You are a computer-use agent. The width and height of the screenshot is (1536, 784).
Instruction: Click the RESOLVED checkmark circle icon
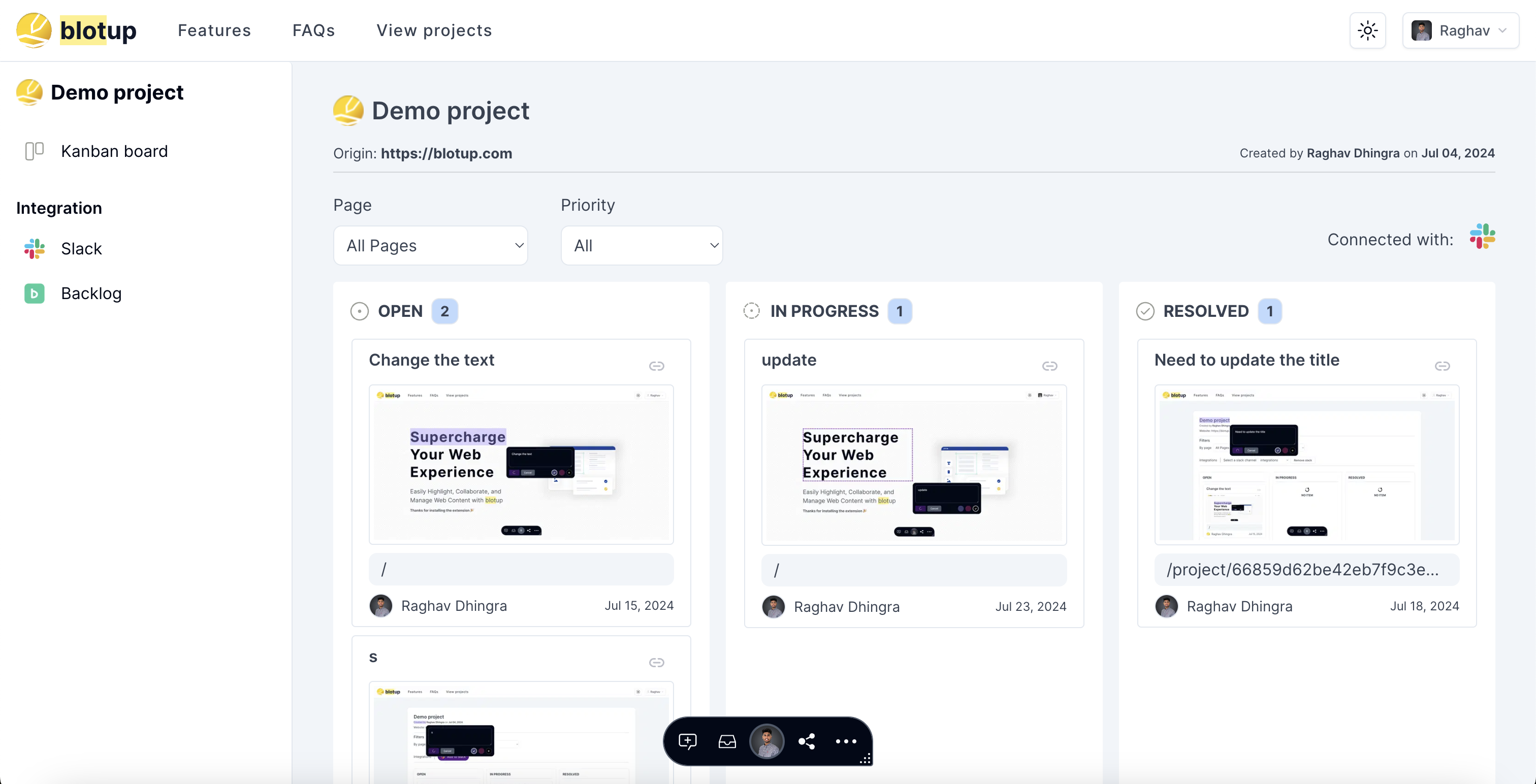tap(1145, 311)
